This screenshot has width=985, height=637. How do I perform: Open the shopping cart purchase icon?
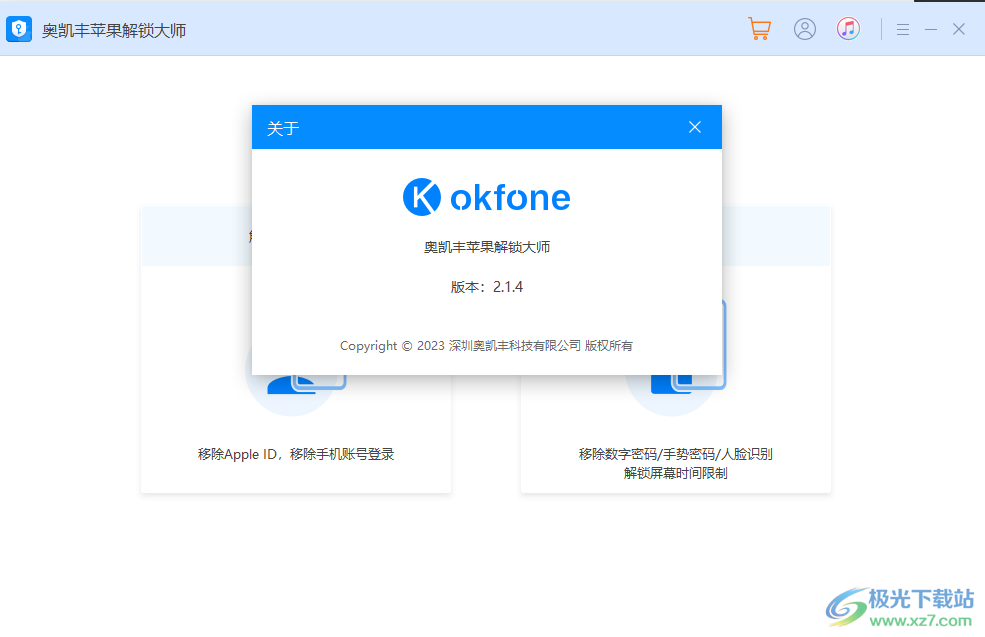759,29
